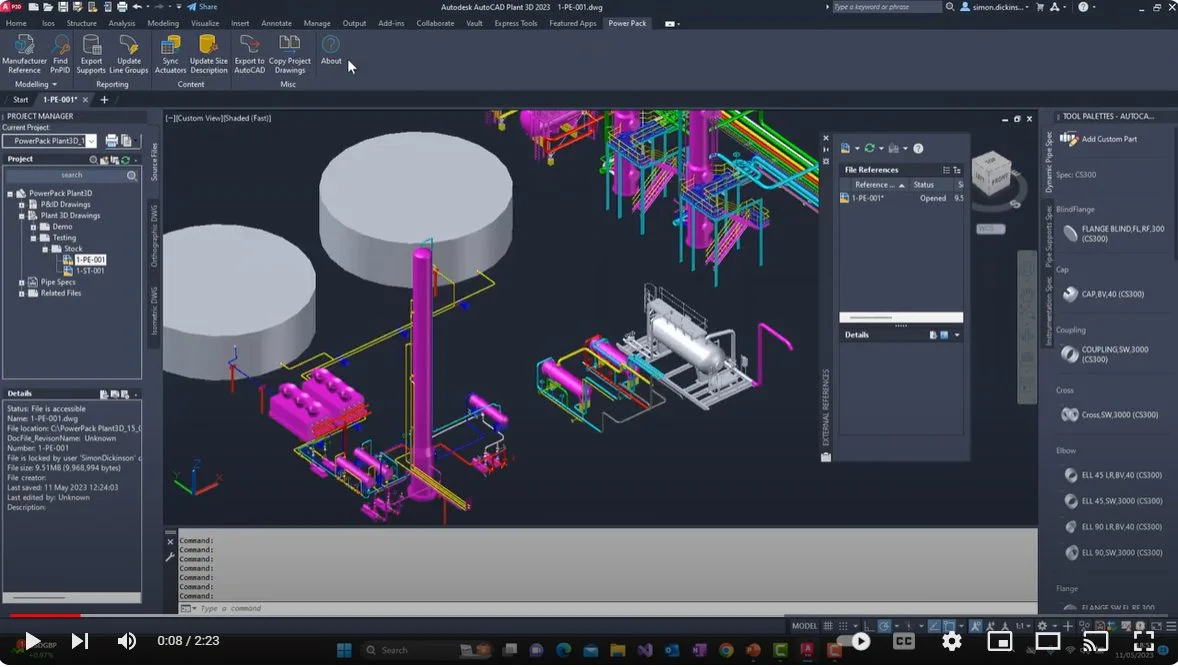This screenshot has width=1178, height=667.
Task: Click the Find PnPID ribbon icon
Action: tap(60, 54)
